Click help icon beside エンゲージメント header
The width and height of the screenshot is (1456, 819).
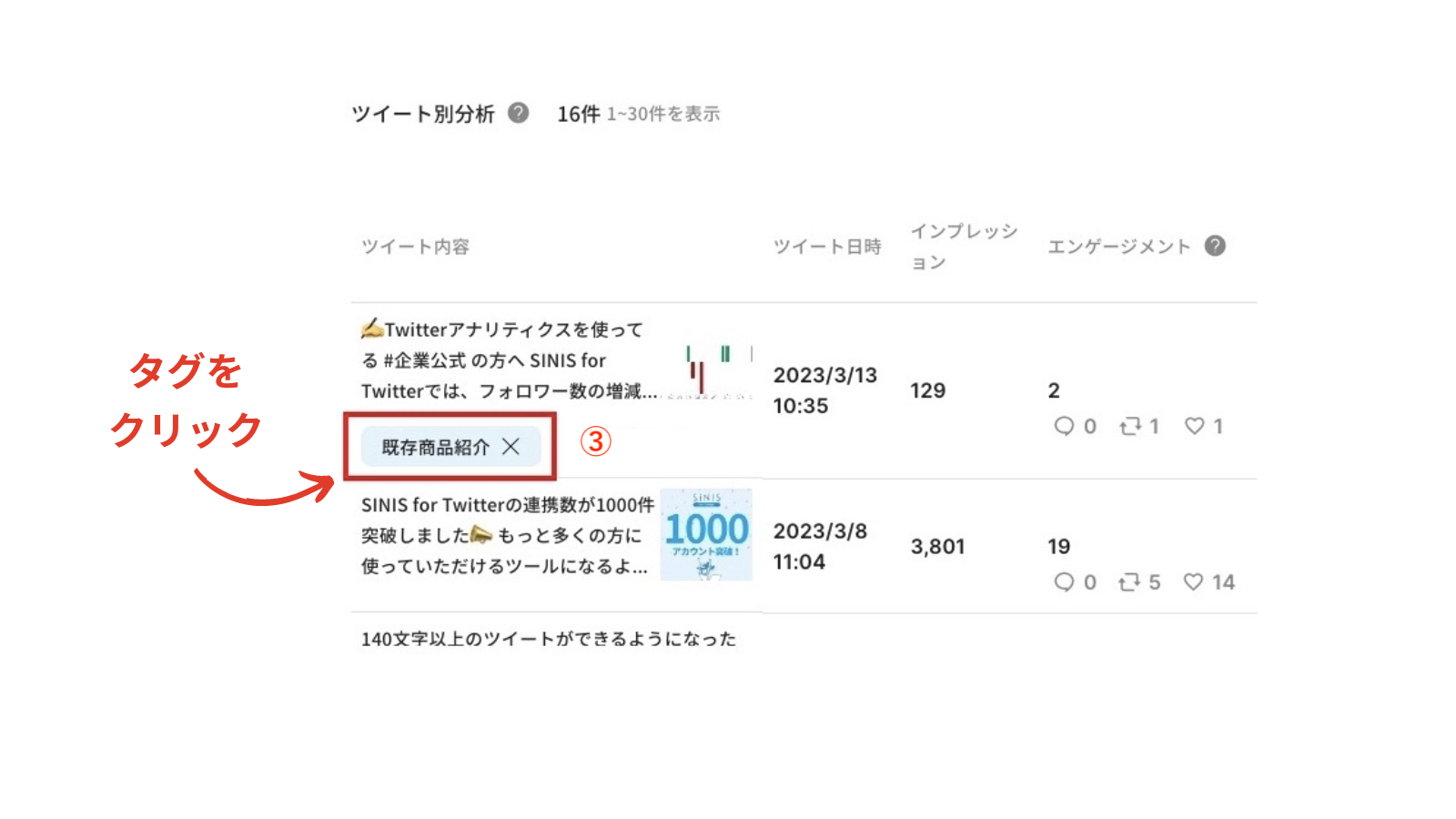(1215, 246)
